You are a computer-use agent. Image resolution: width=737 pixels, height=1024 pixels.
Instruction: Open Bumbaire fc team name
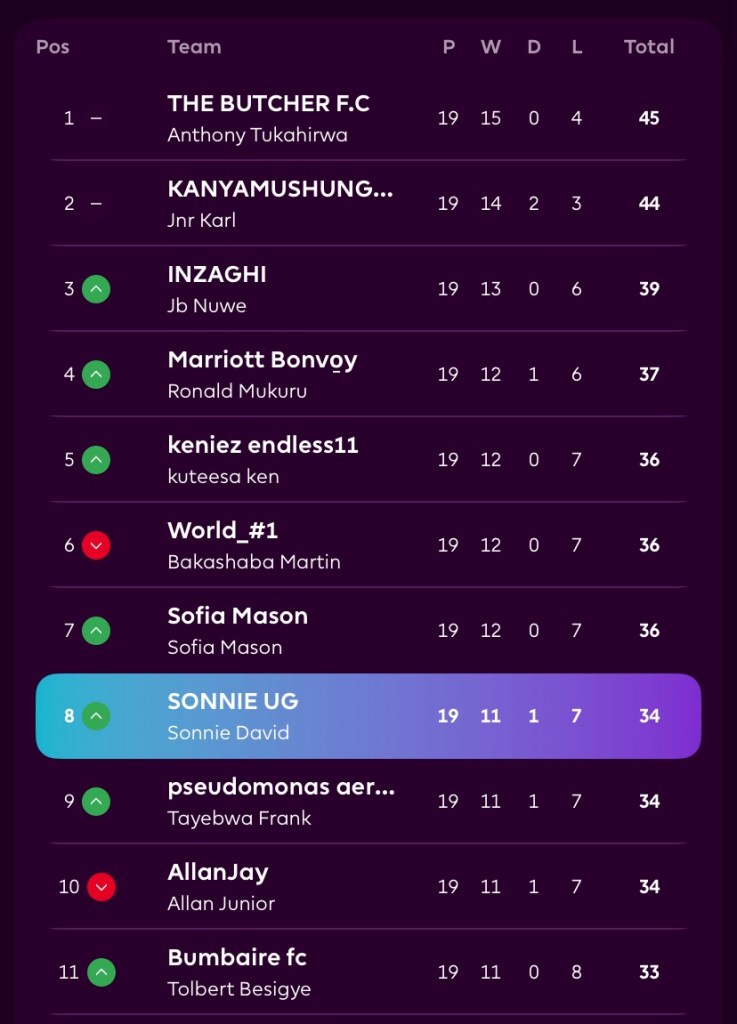tap(237, 958)
